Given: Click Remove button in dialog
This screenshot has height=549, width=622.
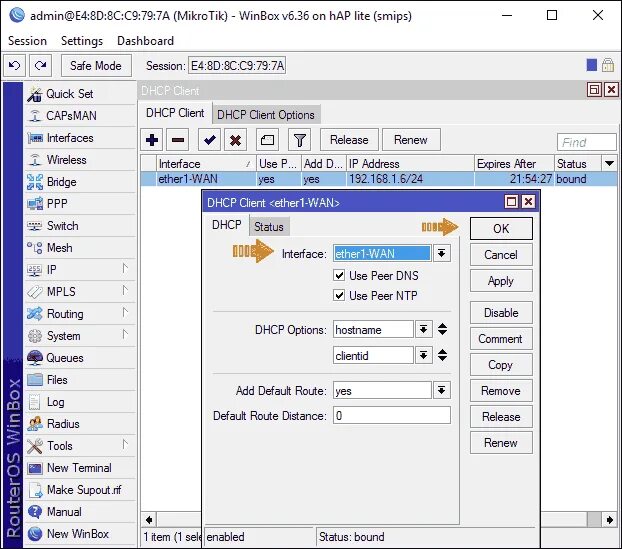Looking at the screenshot, I should point(501,391).
